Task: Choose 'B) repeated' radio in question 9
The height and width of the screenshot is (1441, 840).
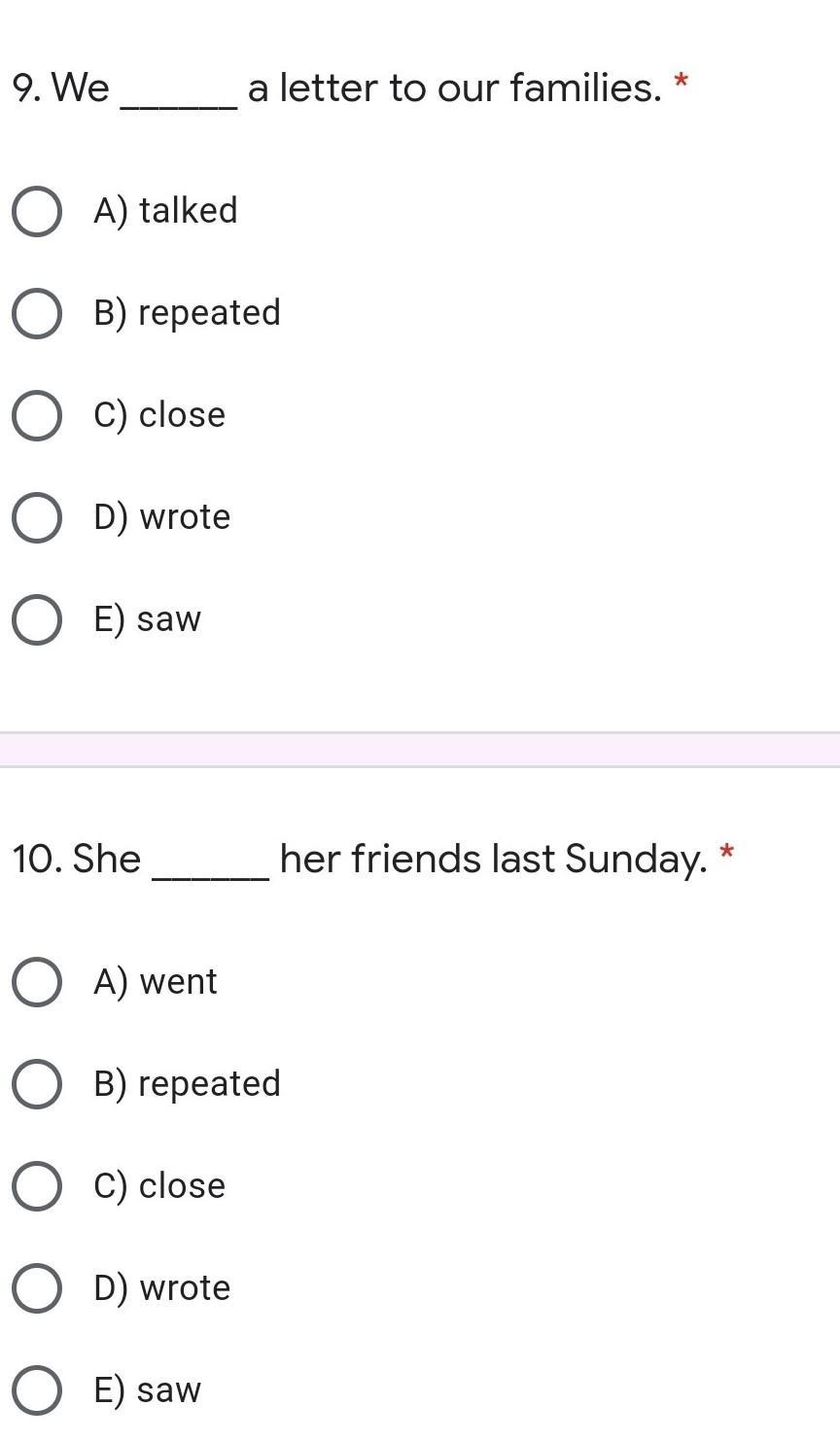Action: (x=37, y=313)
